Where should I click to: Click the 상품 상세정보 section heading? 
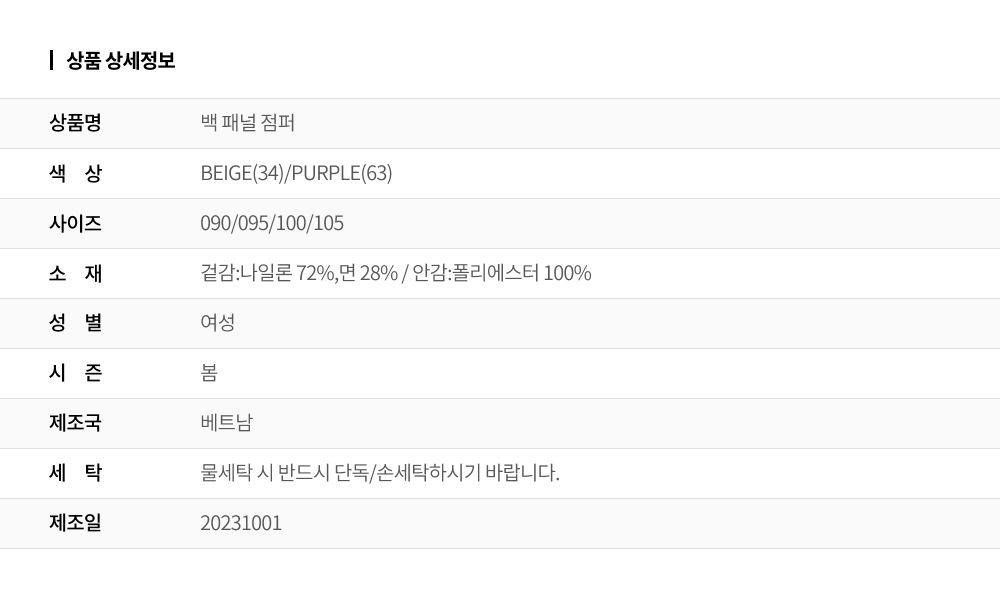click(121, 61)
